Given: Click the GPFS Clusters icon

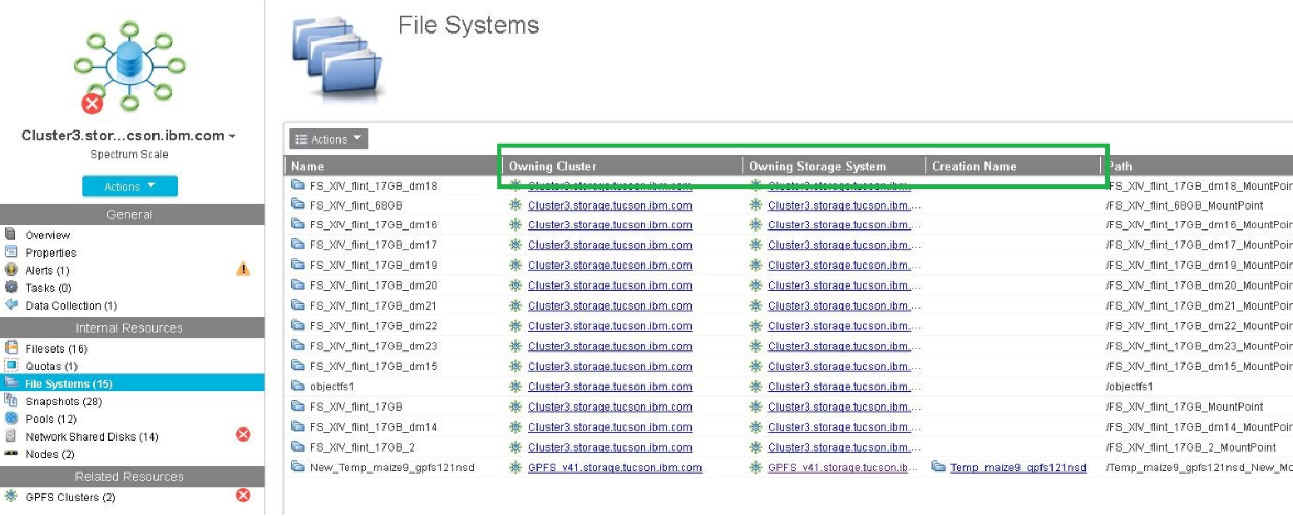Looking at the screenshot, I should coord(11,496).
